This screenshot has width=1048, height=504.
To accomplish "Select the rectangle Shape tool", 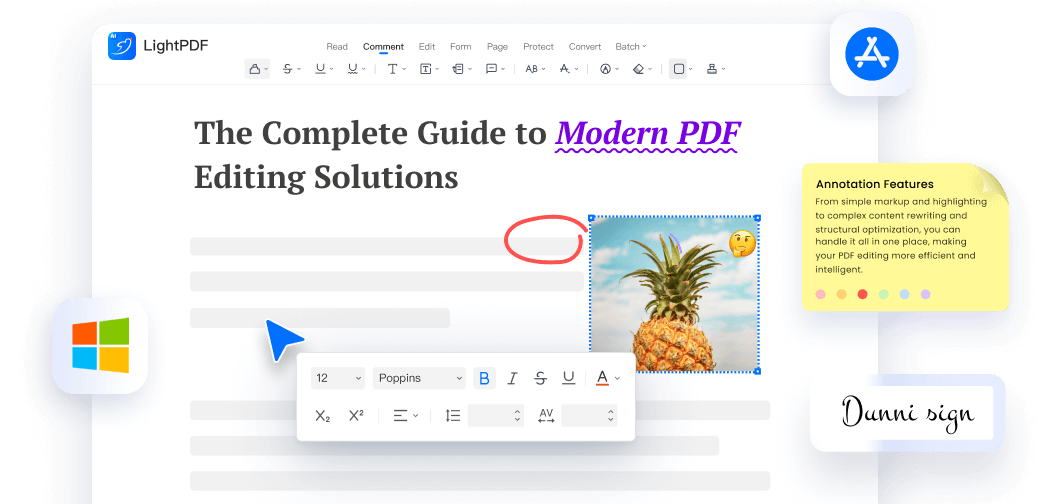I will coord(679,69).
